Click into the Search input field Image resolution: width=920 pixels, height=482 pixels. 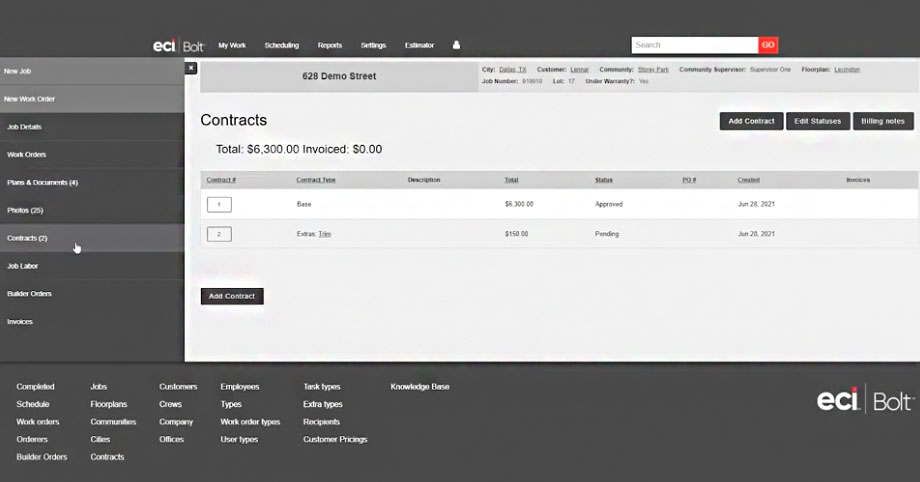coord(694,45)
